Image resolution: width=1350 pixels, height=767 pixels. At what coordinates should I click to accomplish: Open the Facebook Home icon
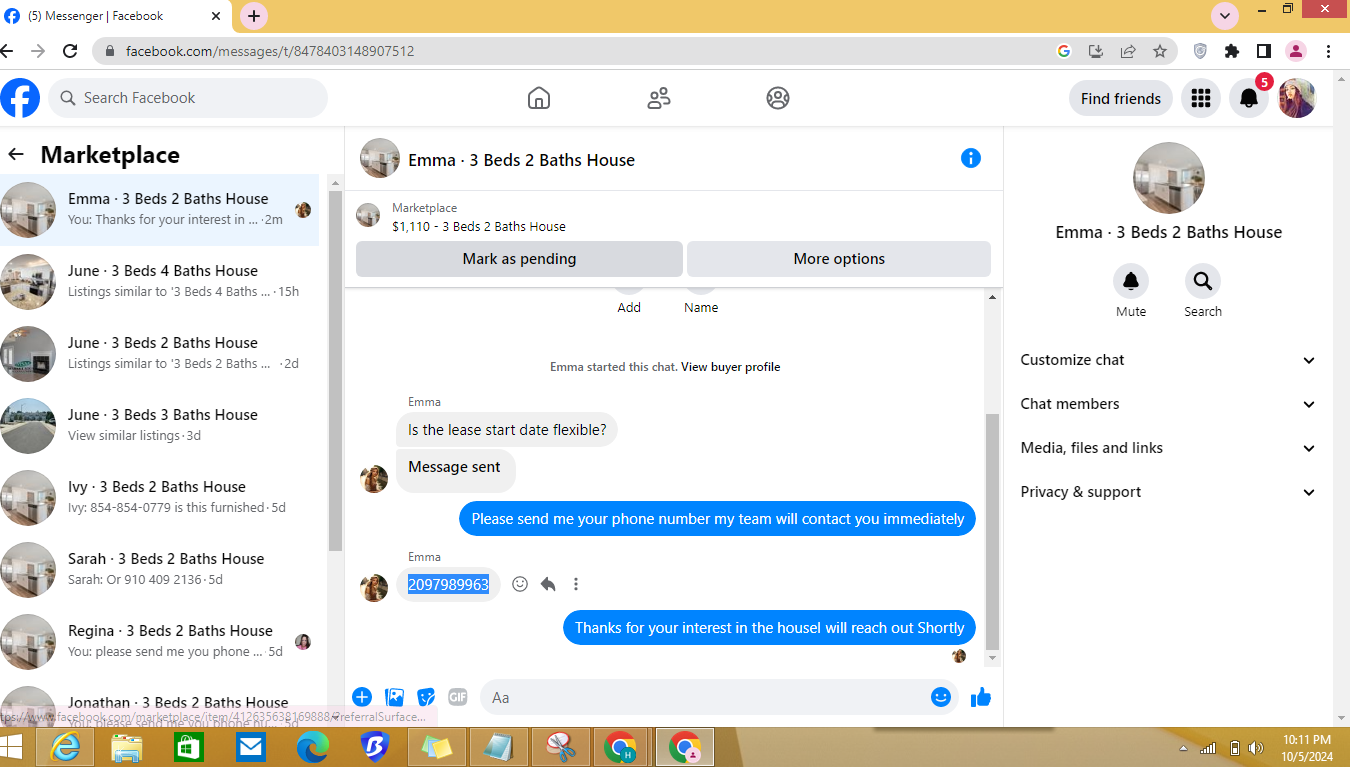[x=538, y=98]
